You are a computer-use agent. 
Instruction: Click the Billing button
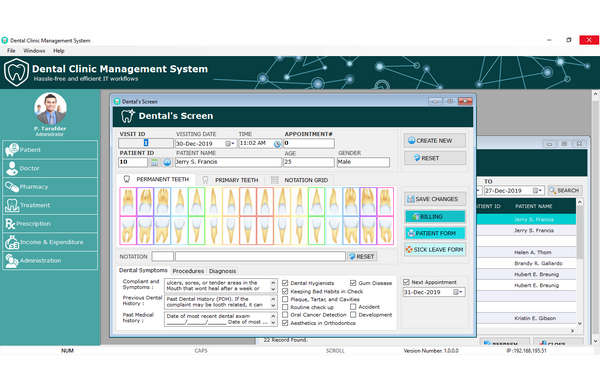point(435,217)
